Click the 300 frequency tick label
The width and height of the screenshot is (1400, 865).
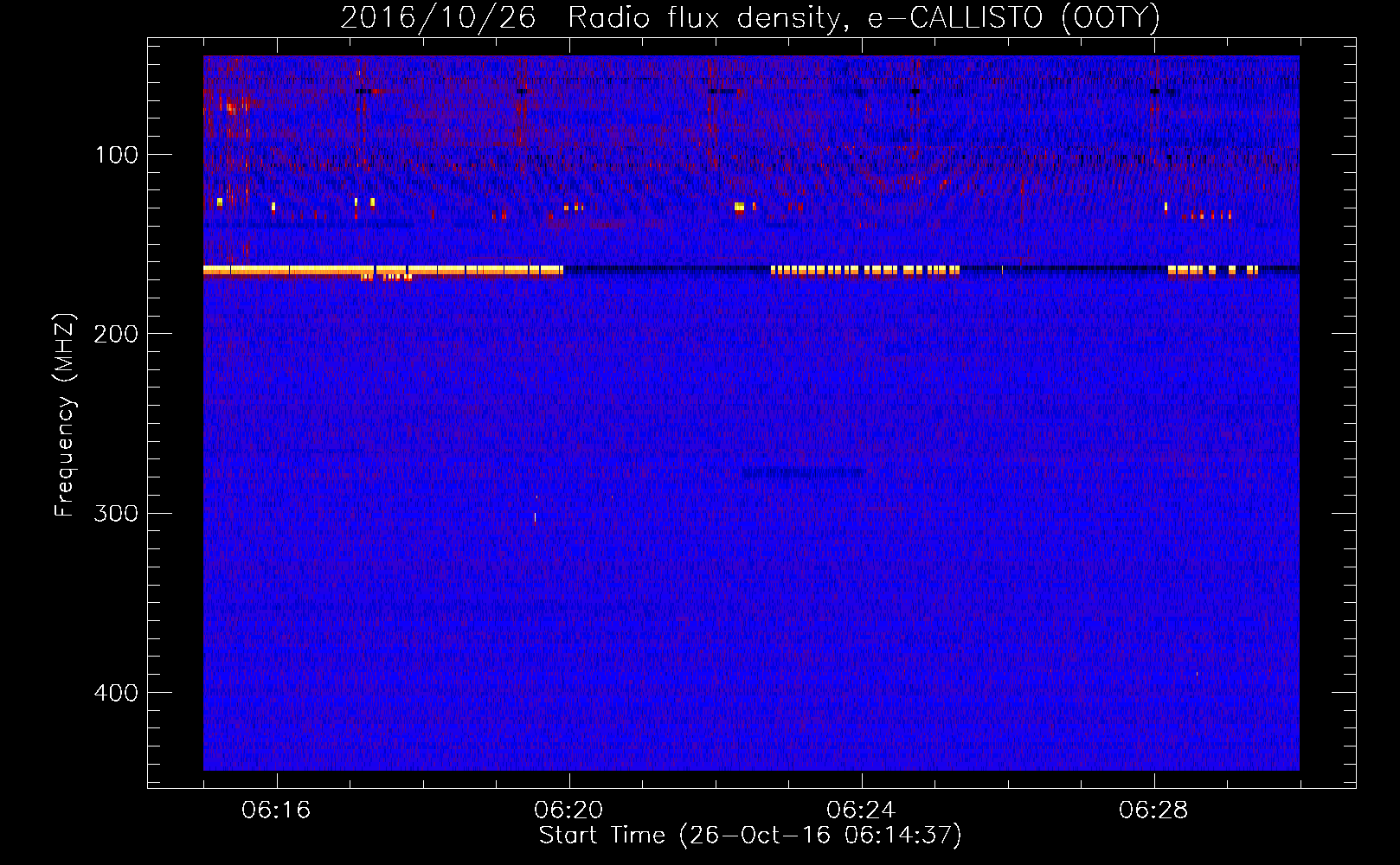pos(116,513)
